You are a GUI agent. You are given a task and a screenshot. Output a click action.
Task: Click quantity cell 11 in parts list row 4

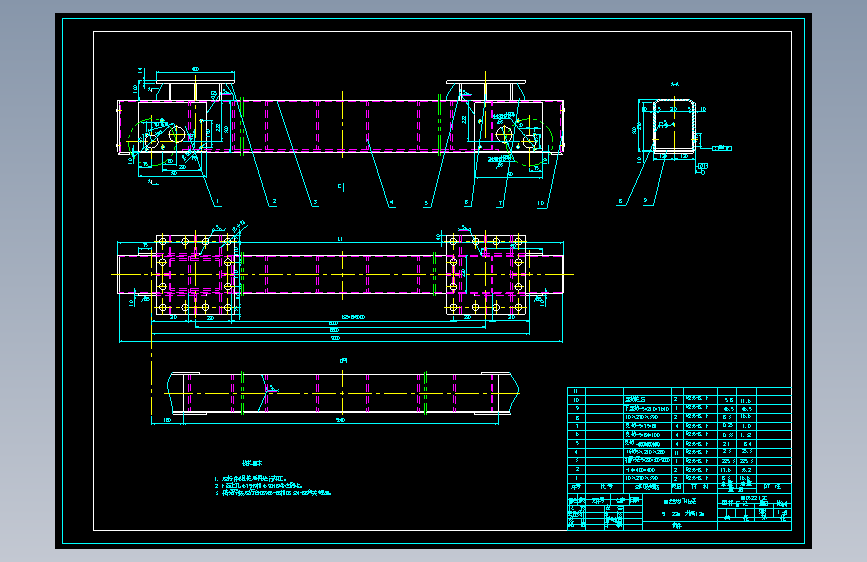(x=676, y=452)
